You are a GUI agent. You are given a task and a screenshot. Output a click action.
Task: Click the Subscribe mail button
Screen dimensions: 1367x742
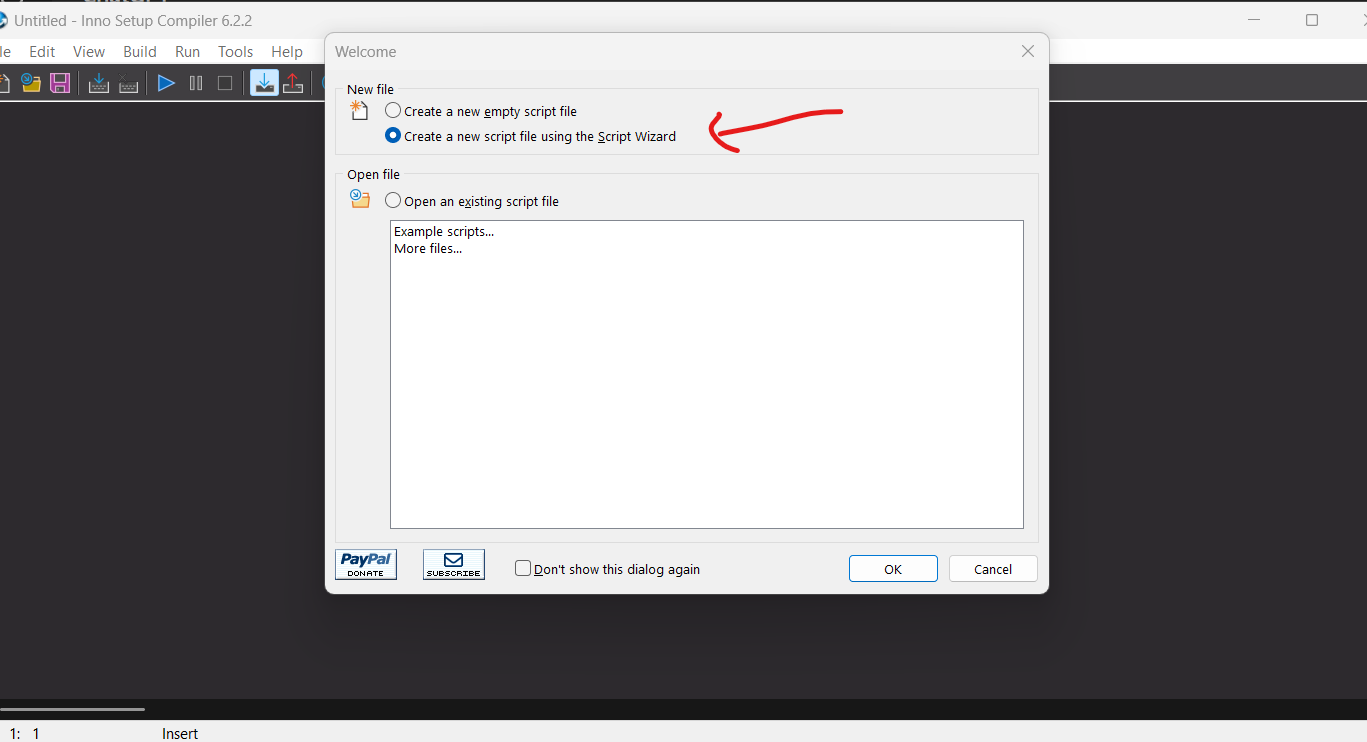tap(454, 565)
